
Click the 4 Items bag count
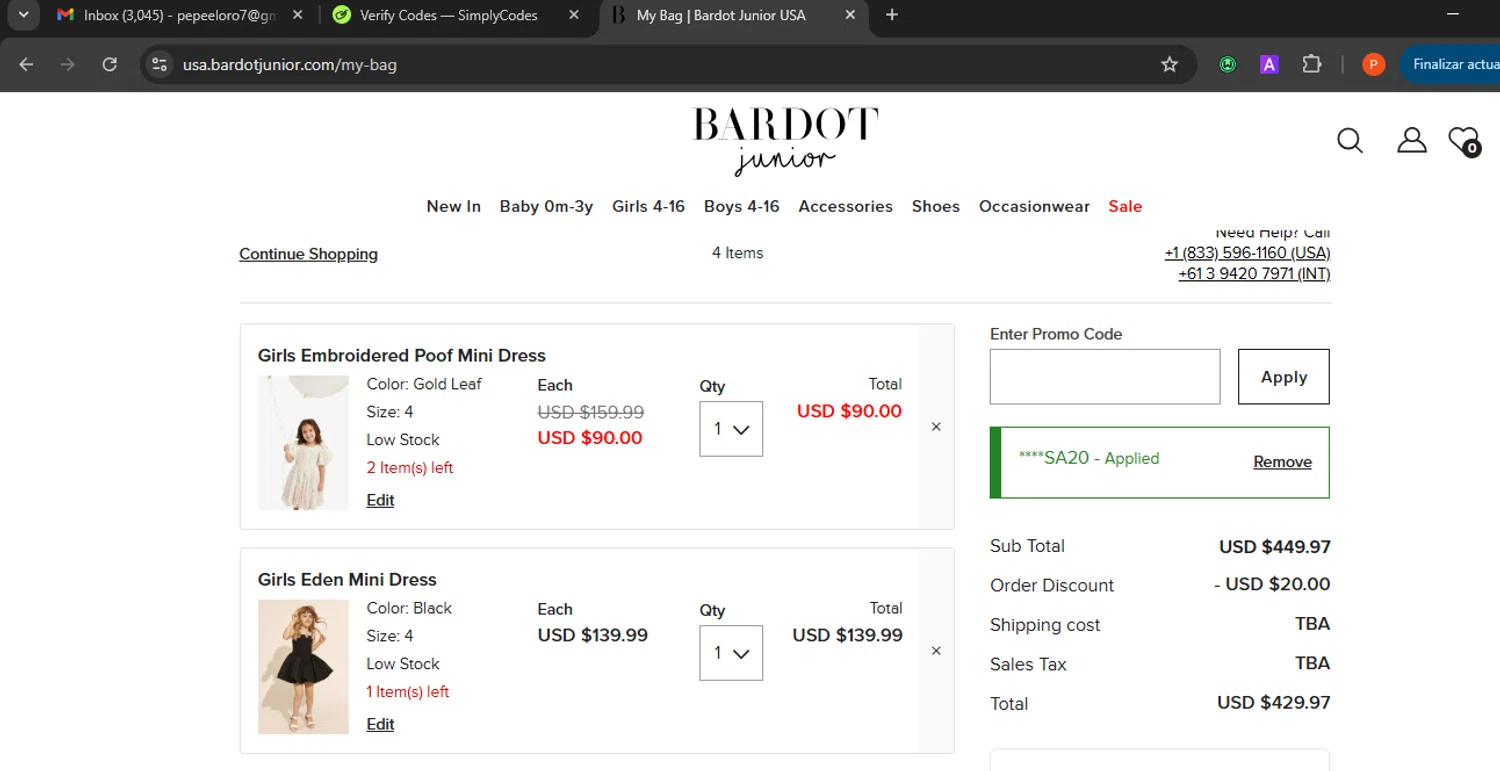click(x=737, y=253)
